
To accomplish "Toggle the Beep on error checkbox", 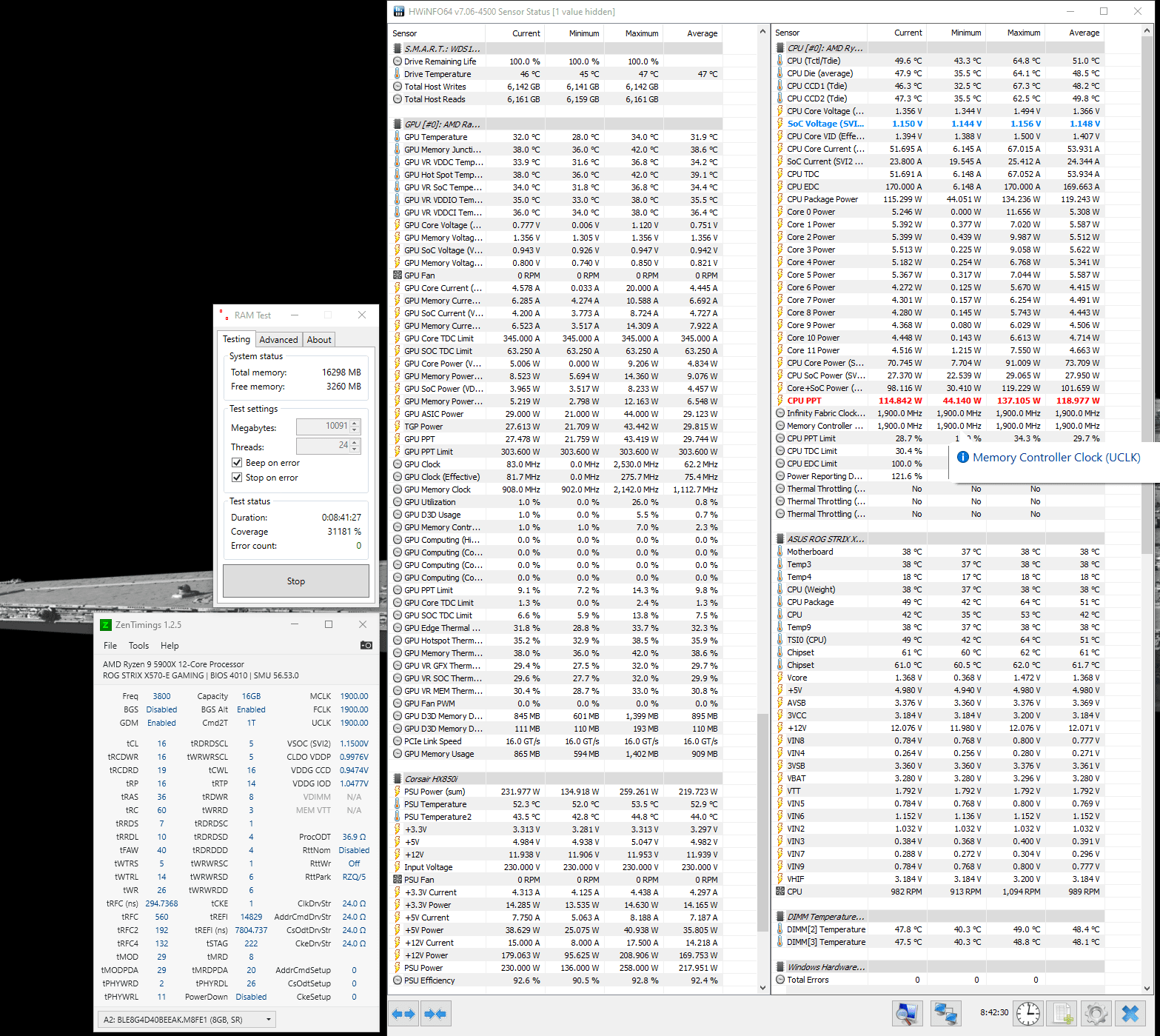I will (237, 463).
